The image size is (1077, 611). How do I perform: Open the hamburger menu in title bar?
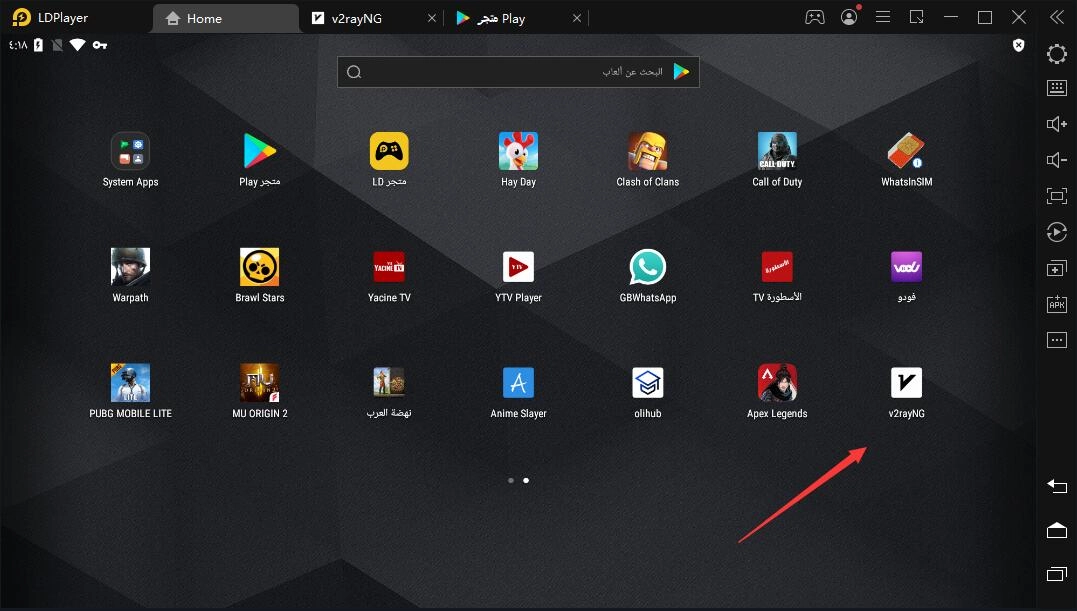pos(883,17)
